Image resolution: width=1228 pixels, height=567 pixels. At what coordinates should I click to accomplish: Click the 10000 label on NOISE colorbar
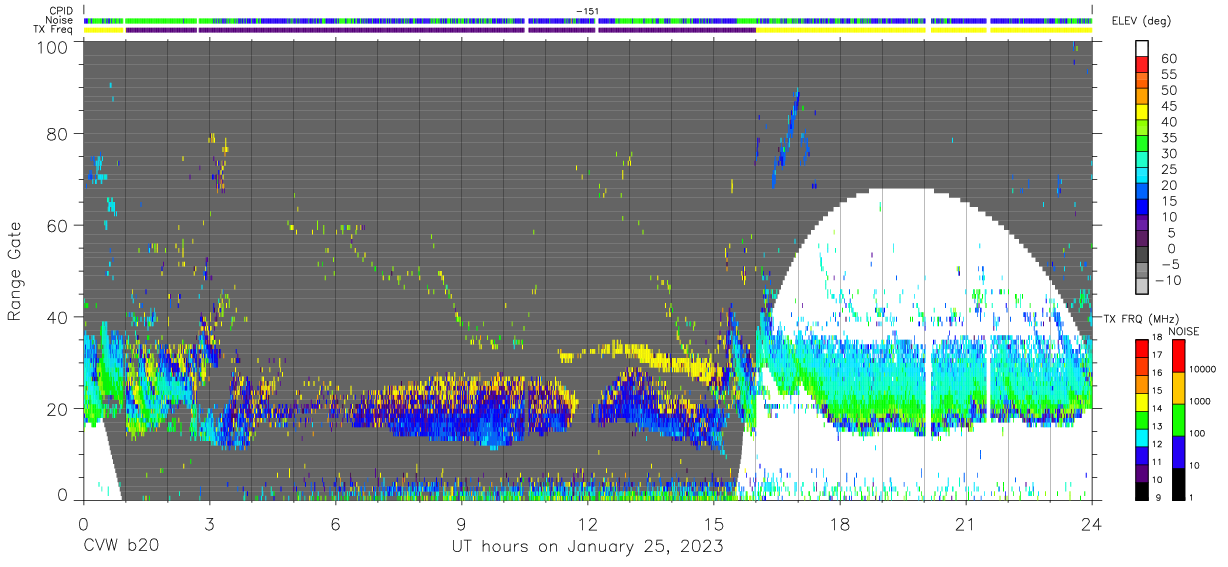(1203, 370)
